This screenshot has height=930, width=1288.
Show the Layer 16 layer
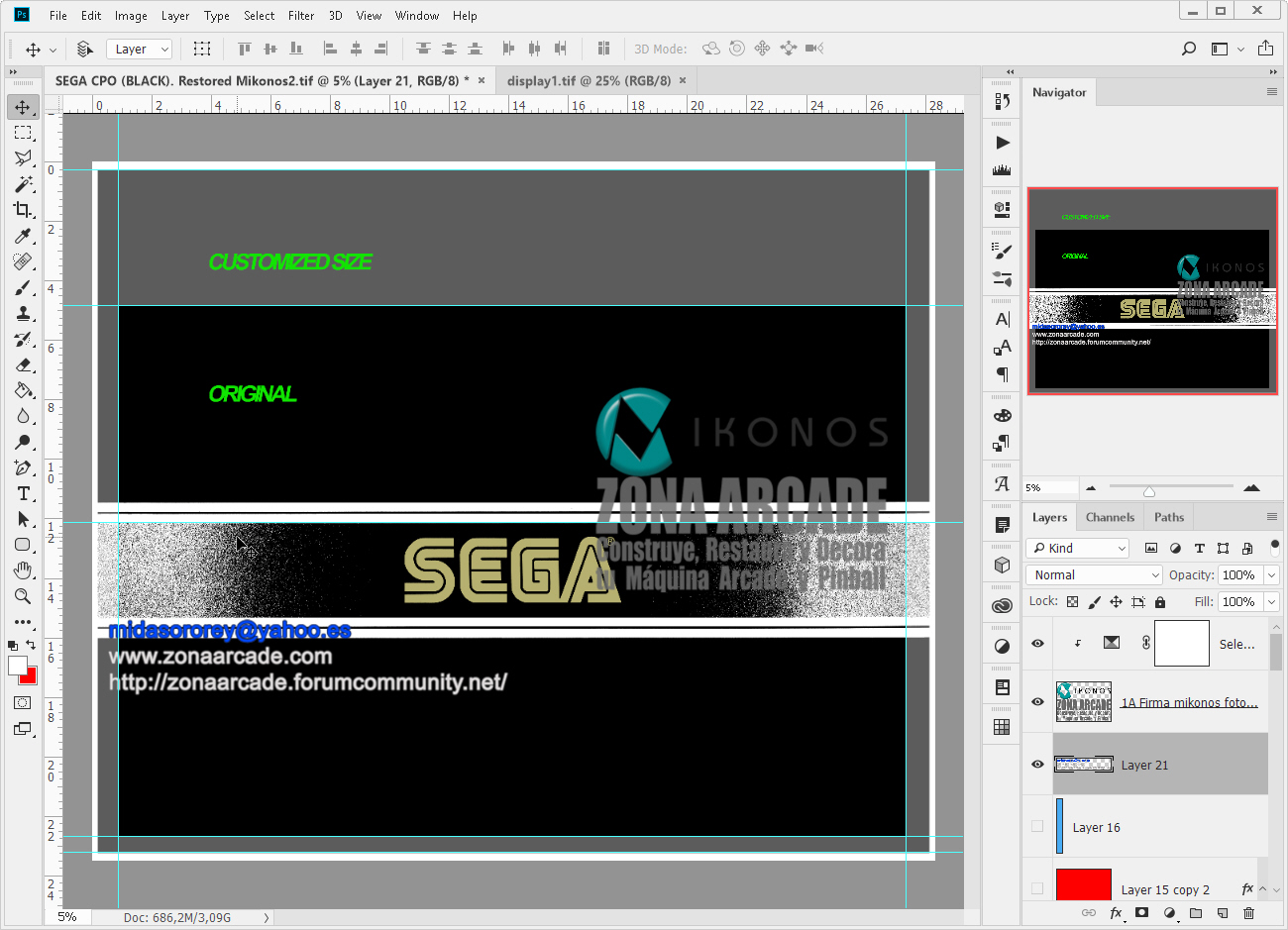click(1036, 826)
